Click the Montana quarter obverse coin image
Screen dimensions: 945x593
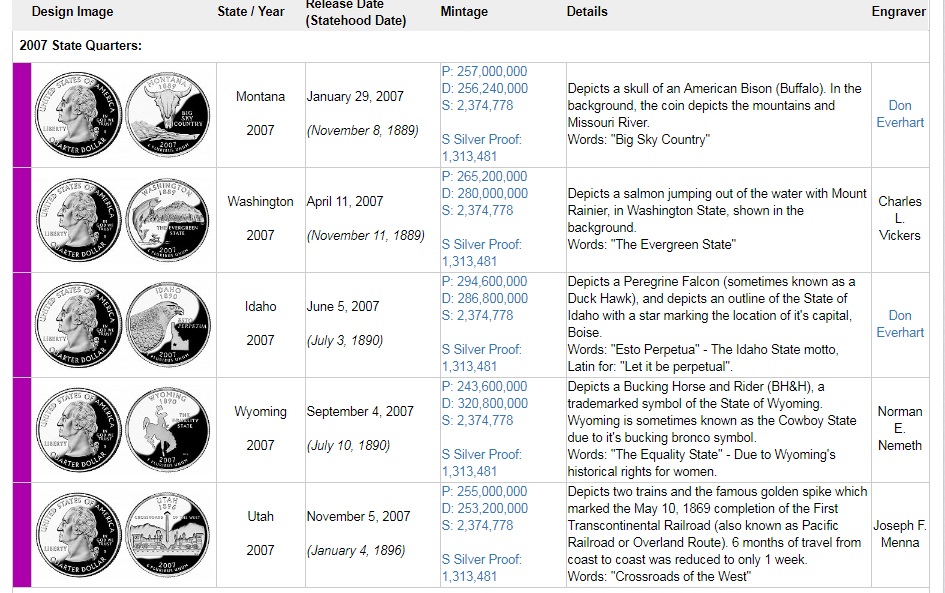pos(79,115)
